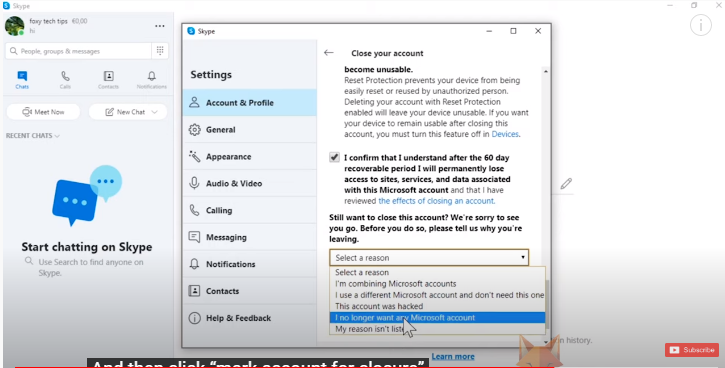Open the Contacts tab in main Skype window
Image resolution: width=725 pixels, height=368 pixels.
(108, 80)
